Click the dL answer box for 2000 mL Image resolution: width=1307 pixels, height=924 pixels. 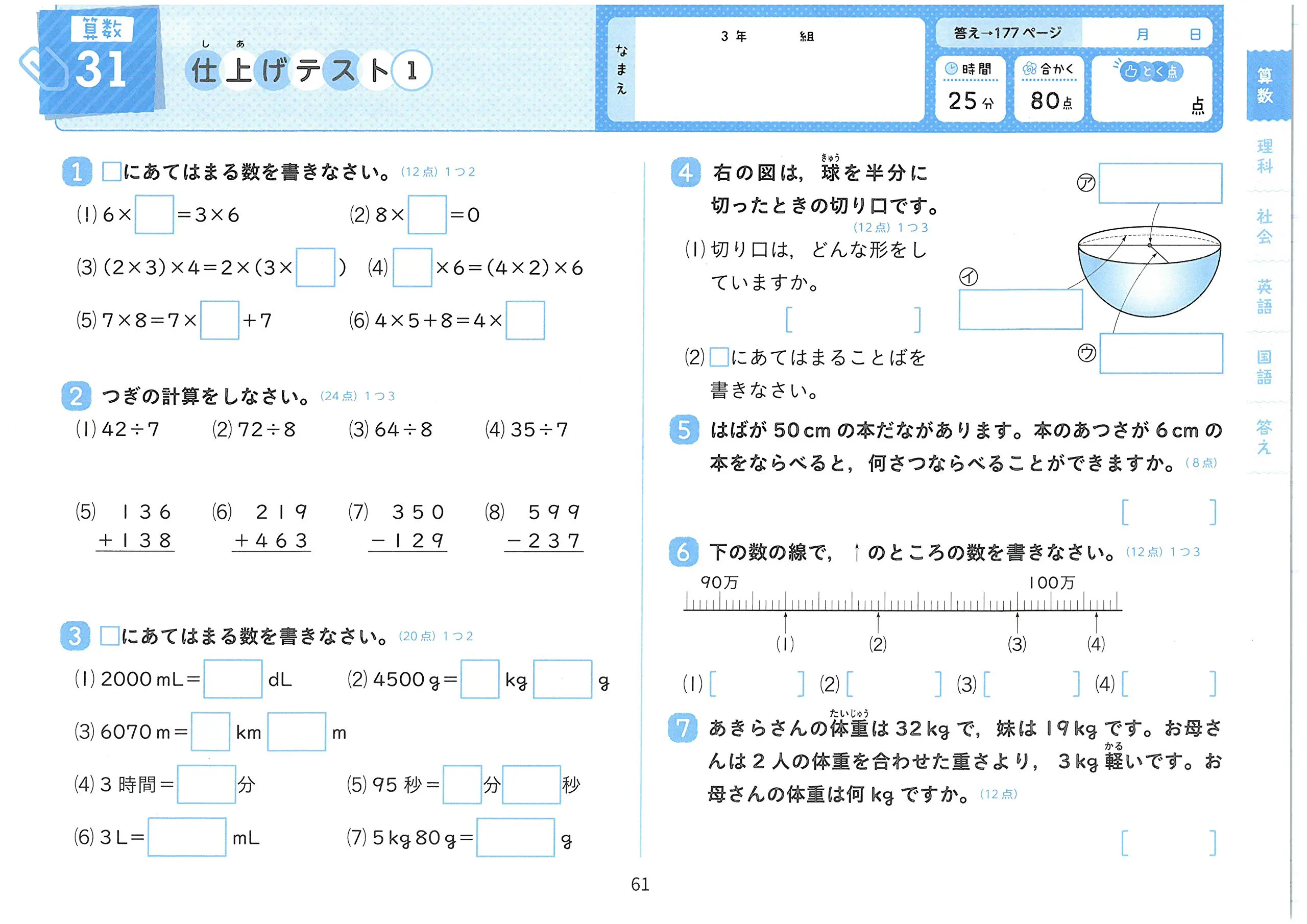(x=233, y=678)
